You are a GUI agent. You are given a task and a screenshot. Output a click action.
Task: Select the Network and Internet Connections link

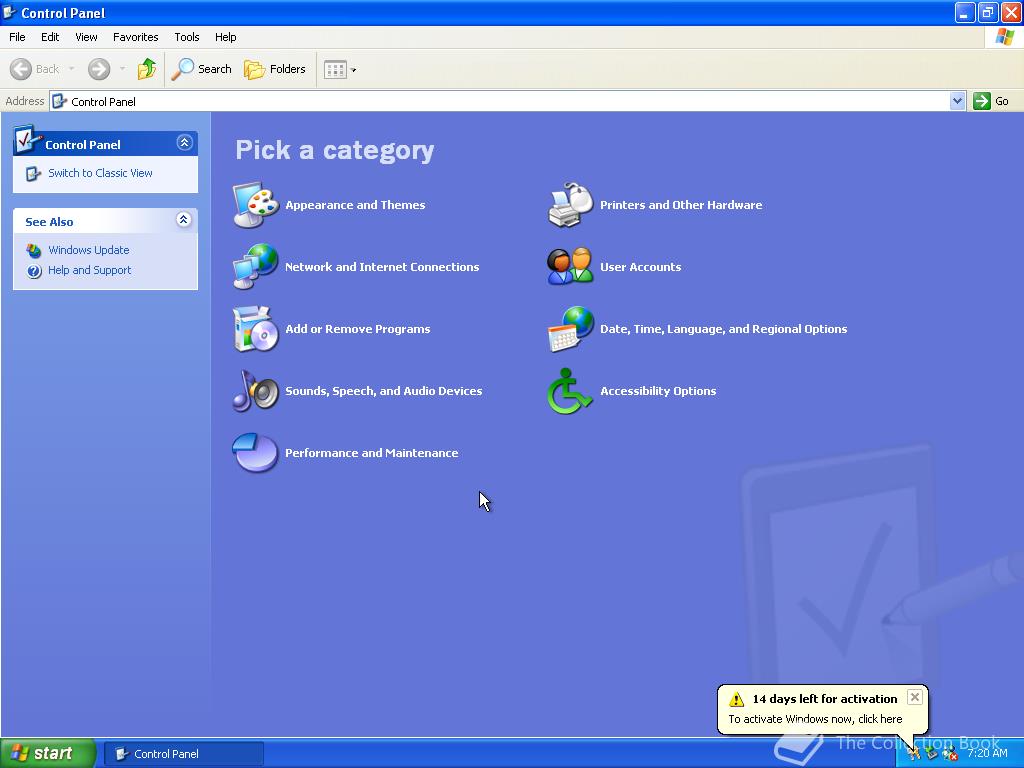[382, 267]
